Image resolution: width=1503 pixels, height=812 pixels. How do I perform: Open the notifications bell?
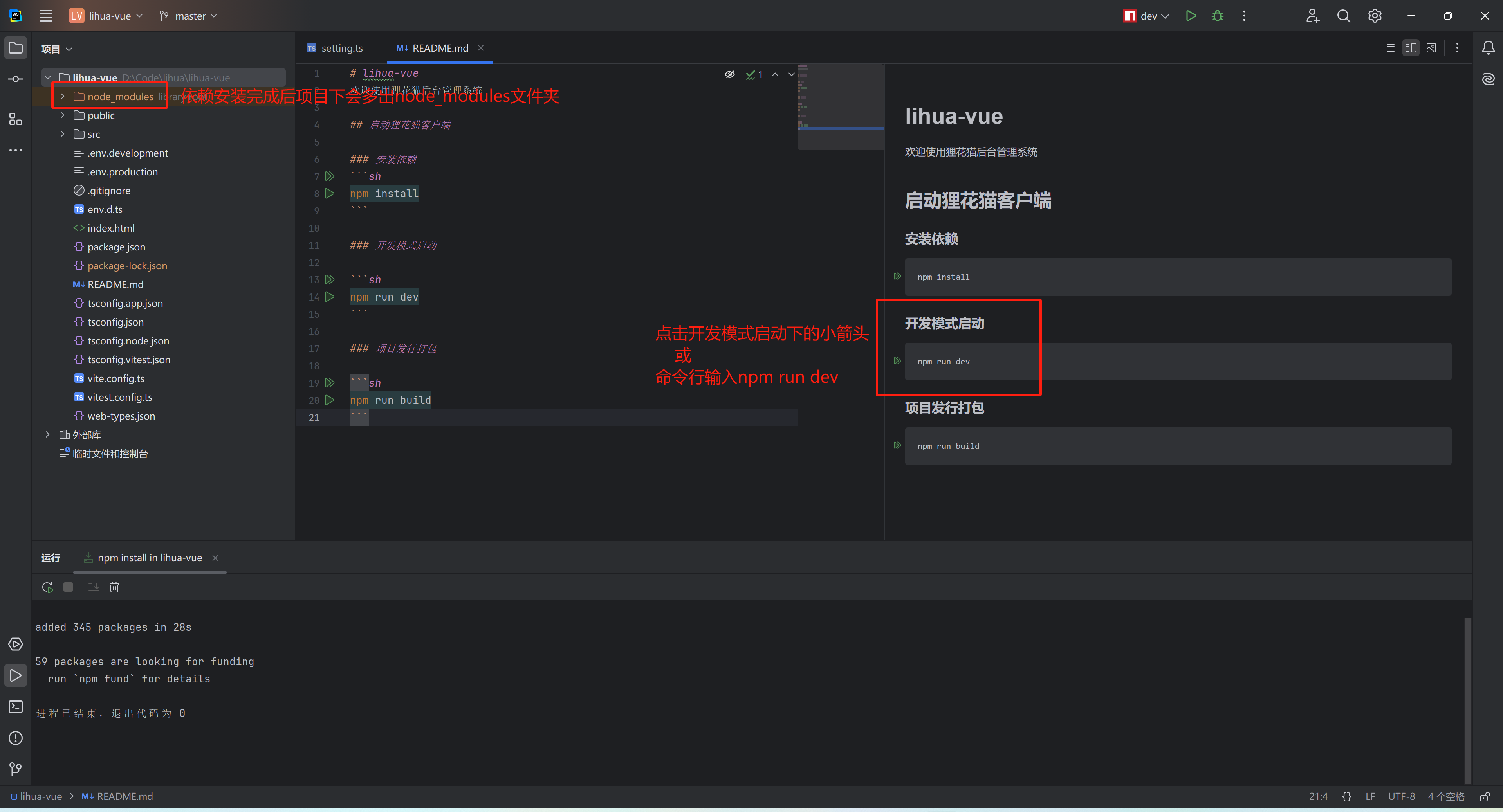click(x=1488, y=48)
